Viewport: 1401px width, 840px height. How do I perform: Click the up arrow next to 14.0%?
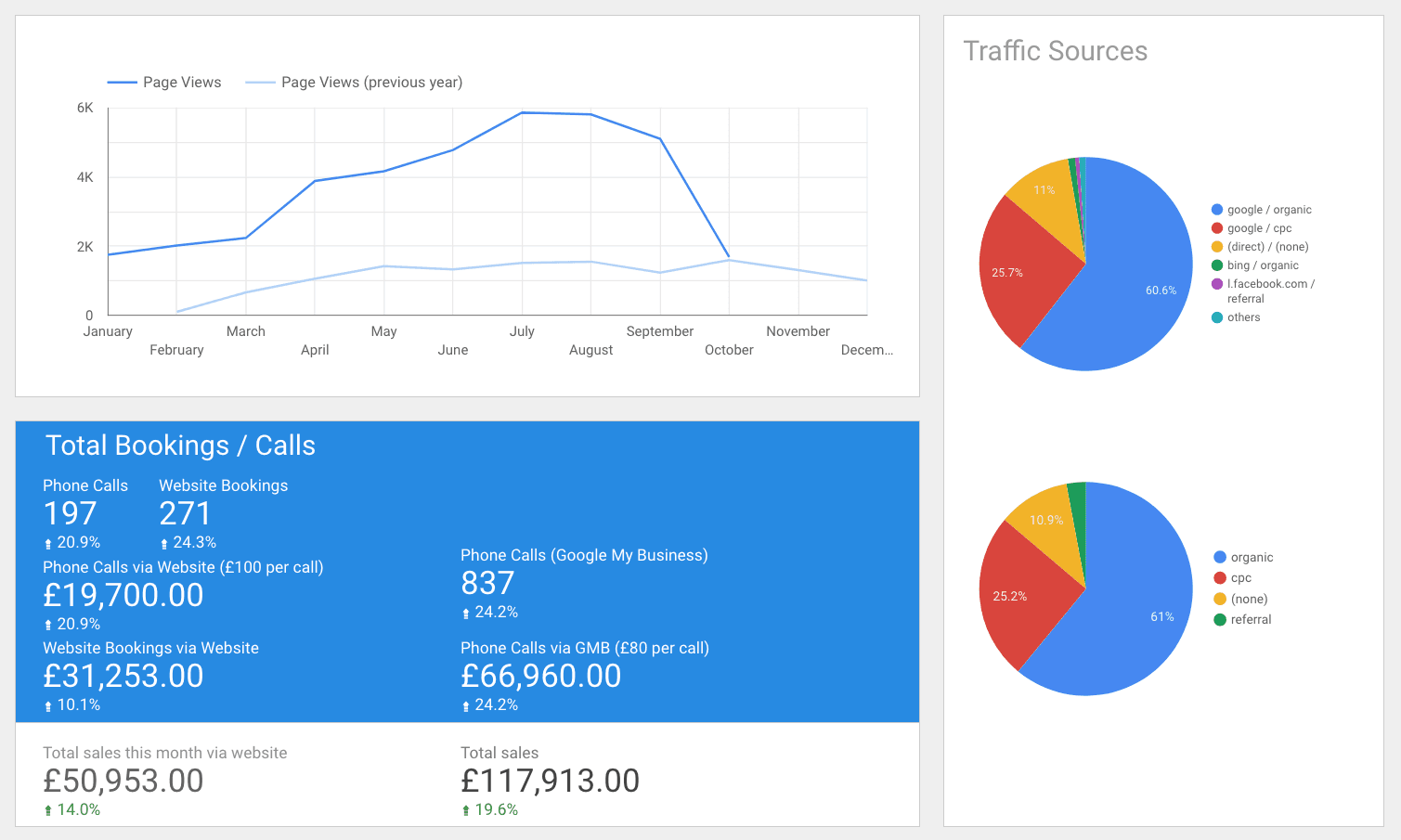[x=48, y=810]
